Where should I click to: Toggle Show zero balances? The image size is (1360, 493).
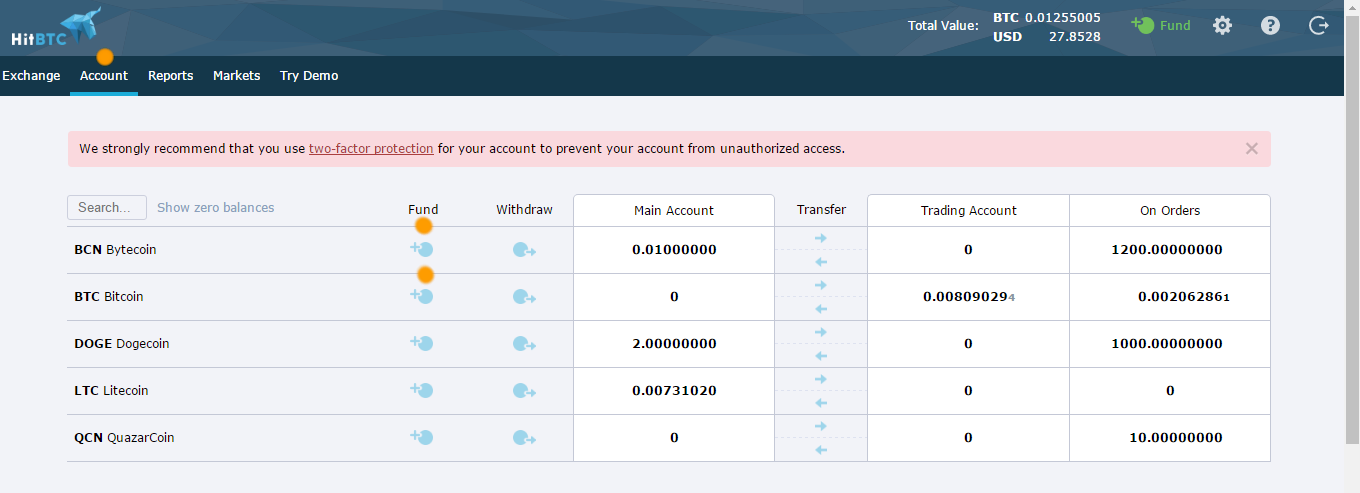pos(216,207)
